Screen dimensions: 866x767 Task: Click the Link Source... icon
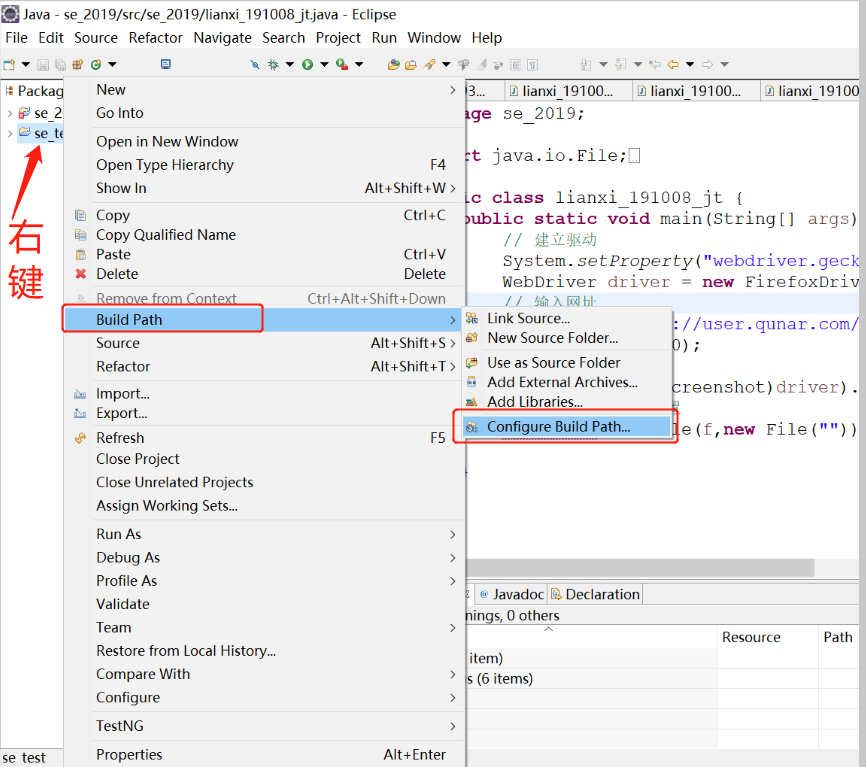pyautogui.click(x=472, y=318)
